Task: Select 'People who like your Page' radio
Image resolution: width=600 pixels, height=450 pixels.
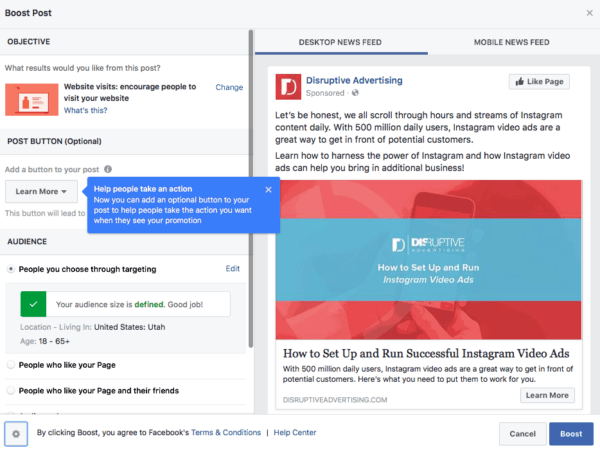Action: [x=11, y=365]
